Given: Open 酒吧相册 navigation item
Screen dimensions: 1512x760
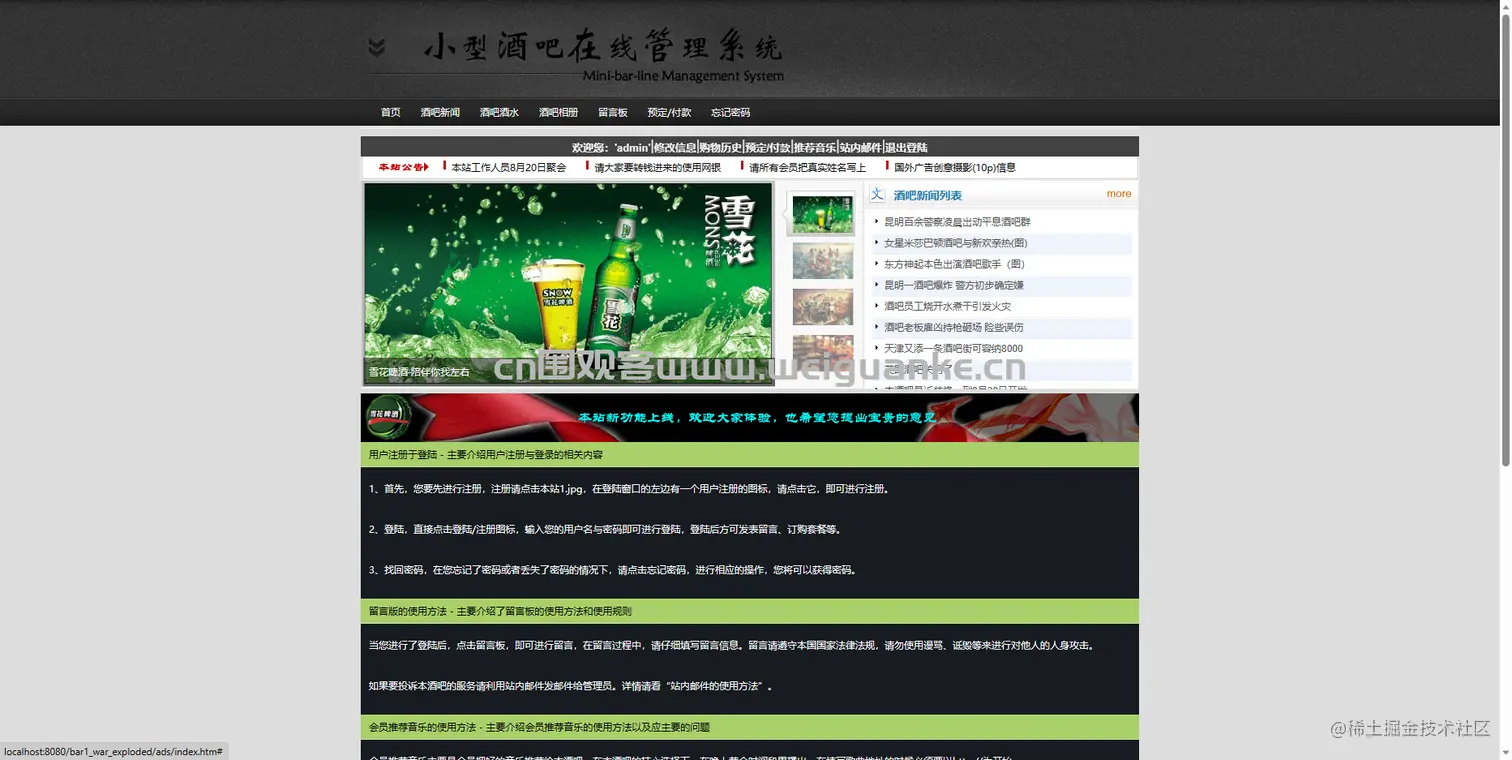Looking at the screenshot, I should pos(558,113).
